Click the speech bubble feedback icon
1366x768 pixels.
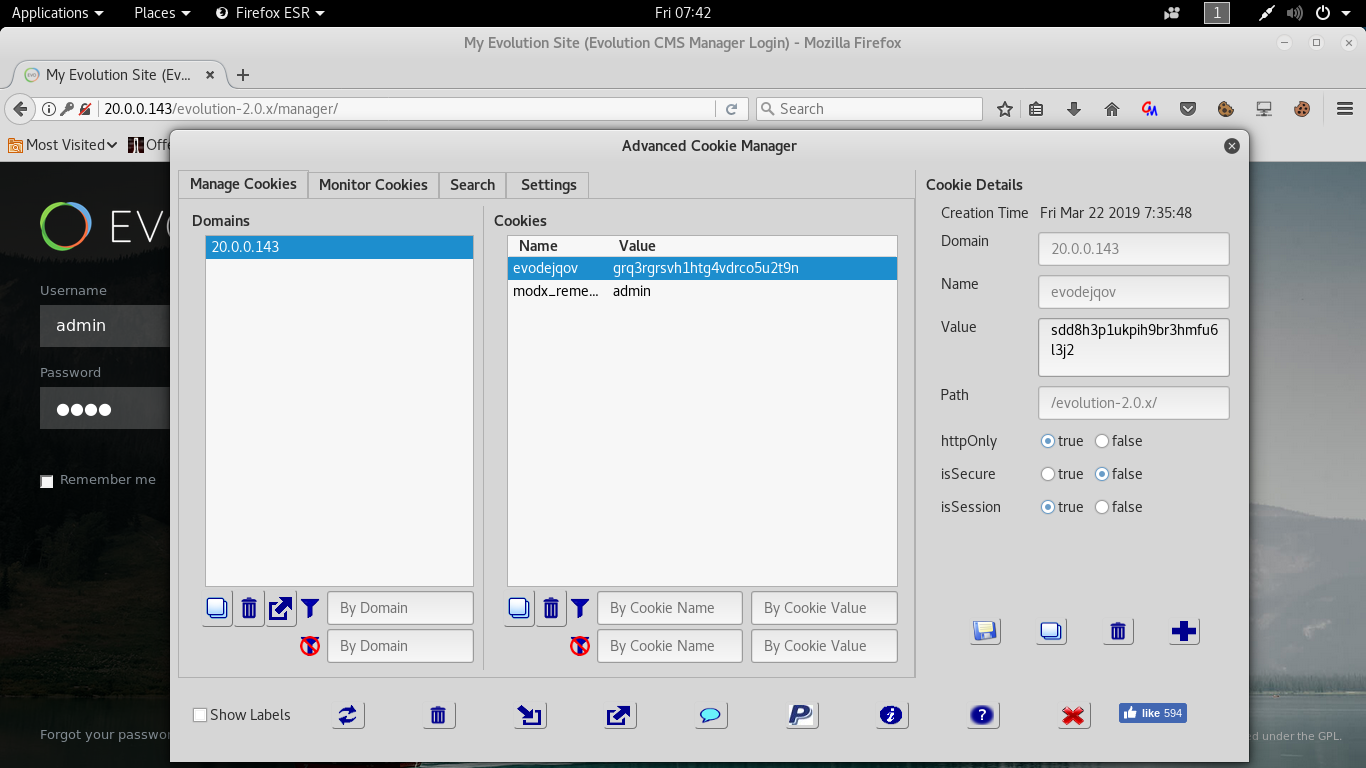(710, 715)
